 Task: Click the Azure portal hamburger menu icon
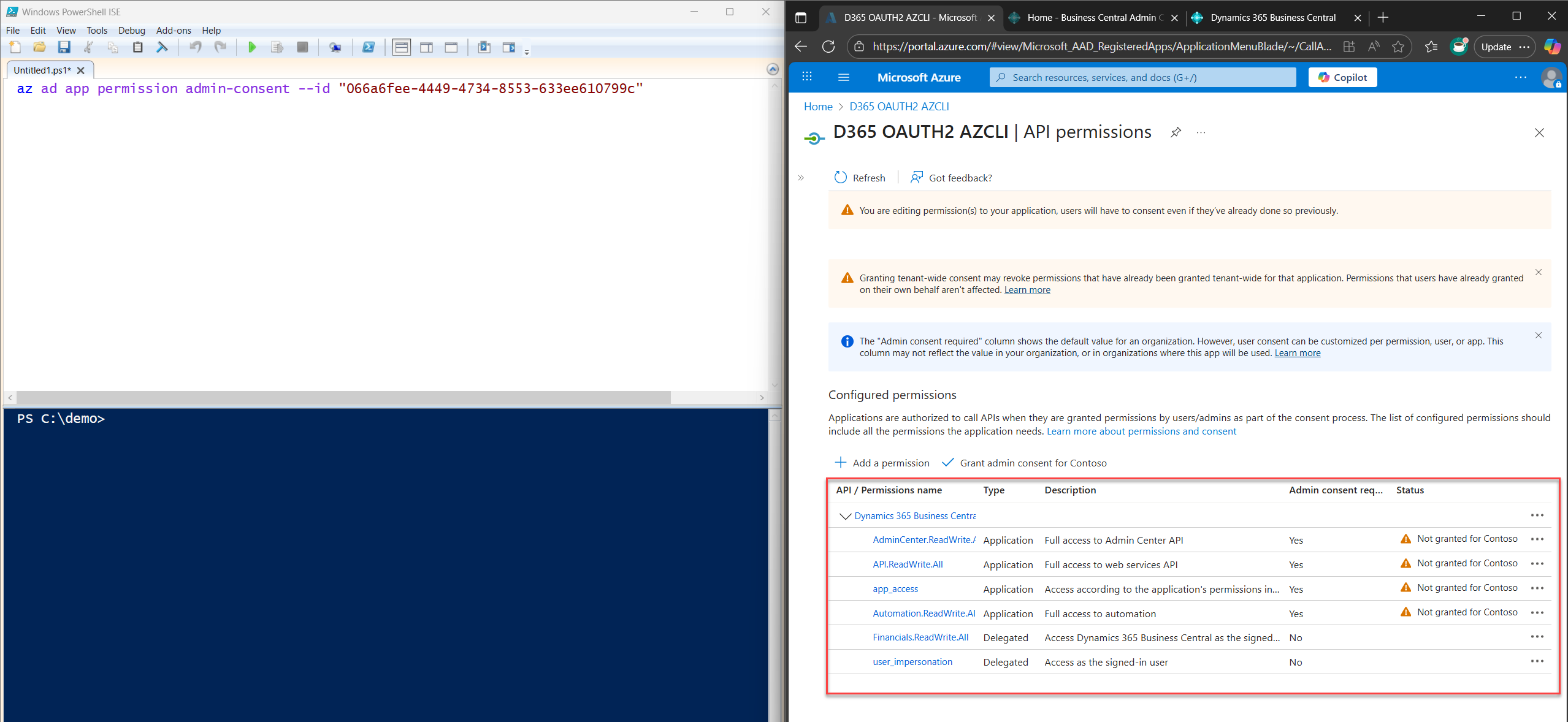point(843,77)
